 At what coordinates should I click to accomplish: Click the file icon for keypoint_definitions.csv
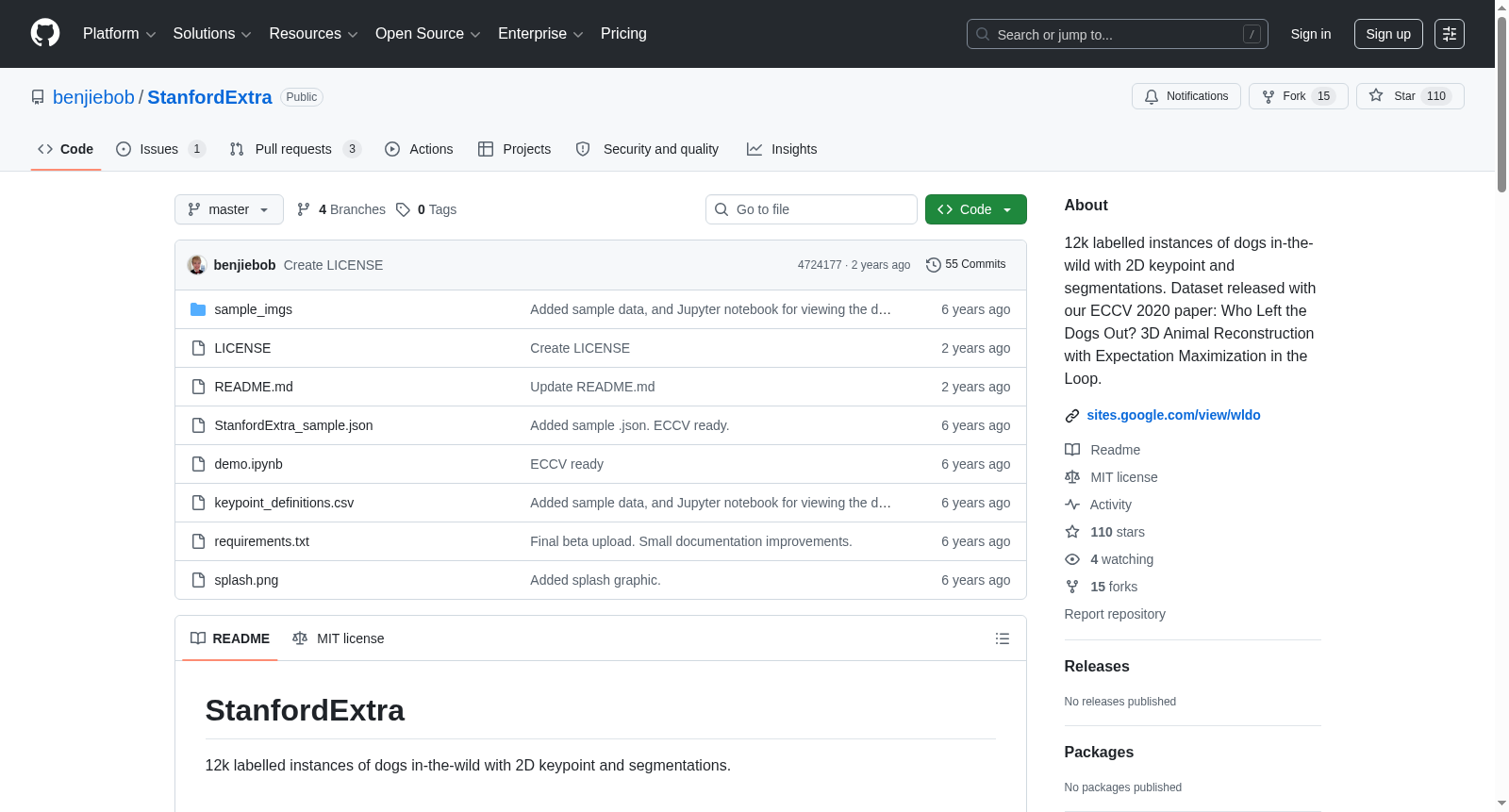click(x=198, y=503)
